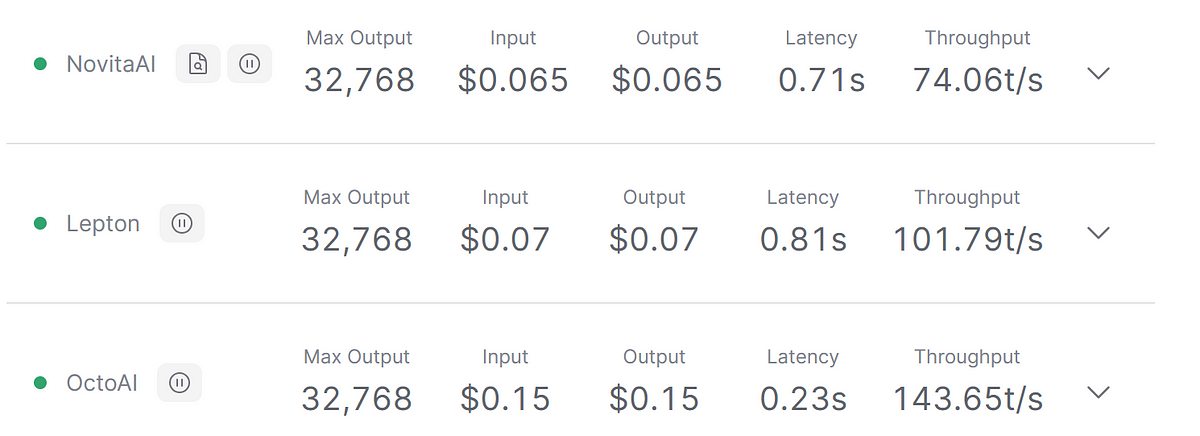Click the pause icon beside OctoAI

(180, 382)
